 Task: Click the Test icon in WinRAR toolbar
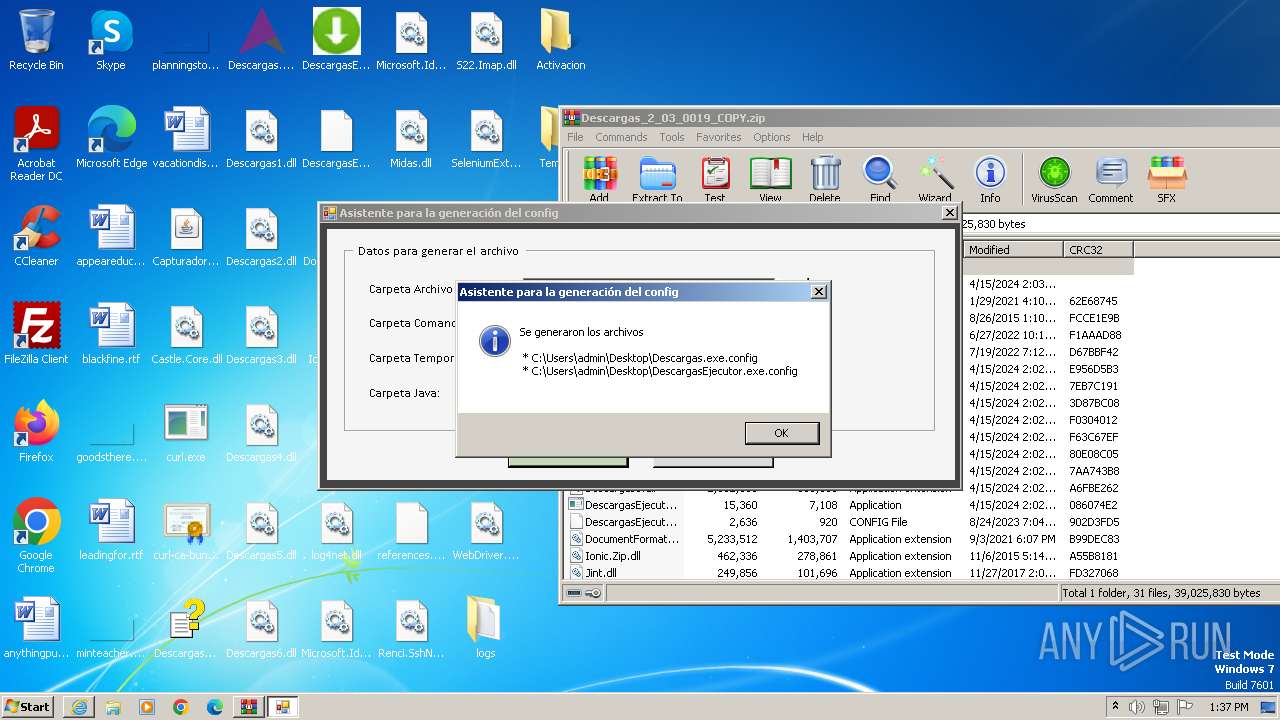point(715,179)
